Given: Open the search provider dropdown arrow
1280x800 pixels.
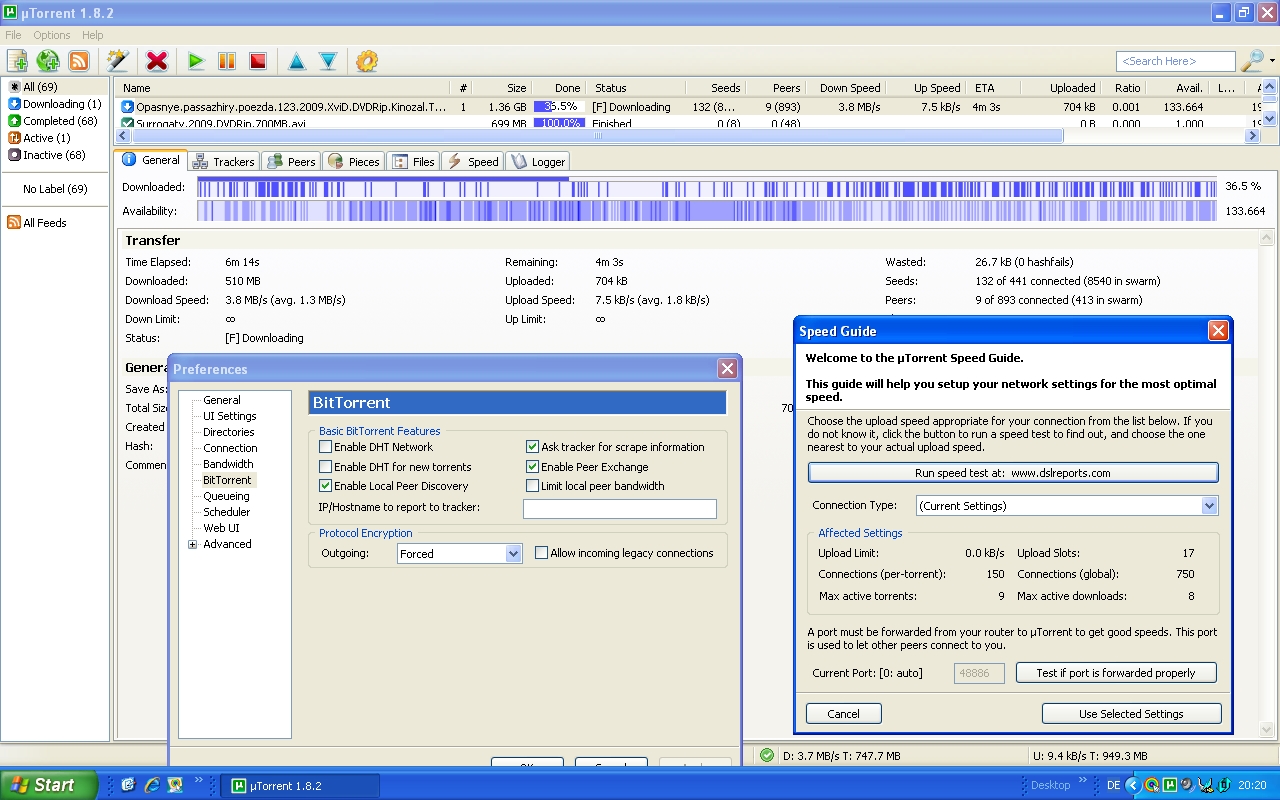Looking at the screenshot, I should (1272, 61).
